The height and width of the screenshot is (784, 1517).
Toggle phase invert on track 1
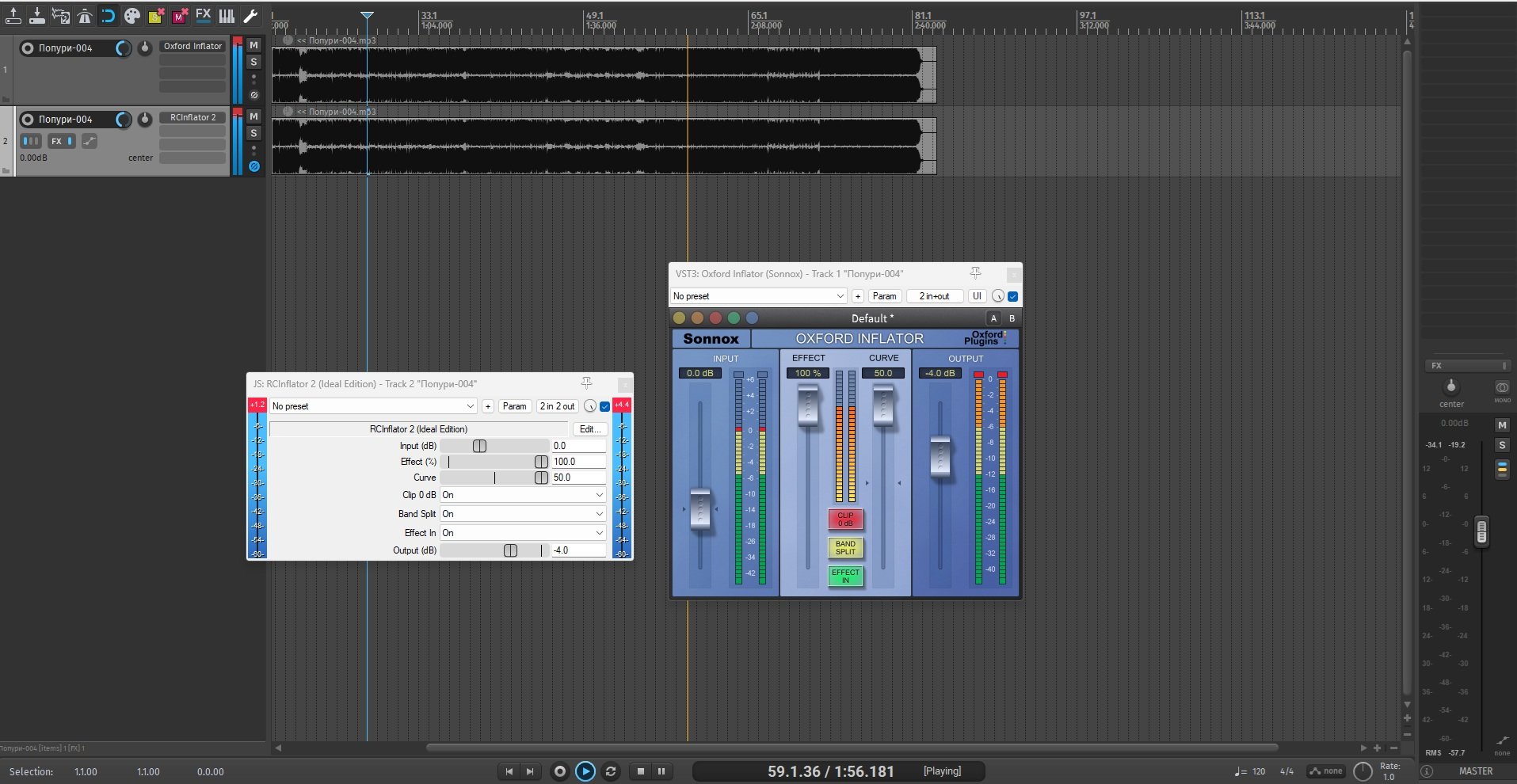(254, 95)
